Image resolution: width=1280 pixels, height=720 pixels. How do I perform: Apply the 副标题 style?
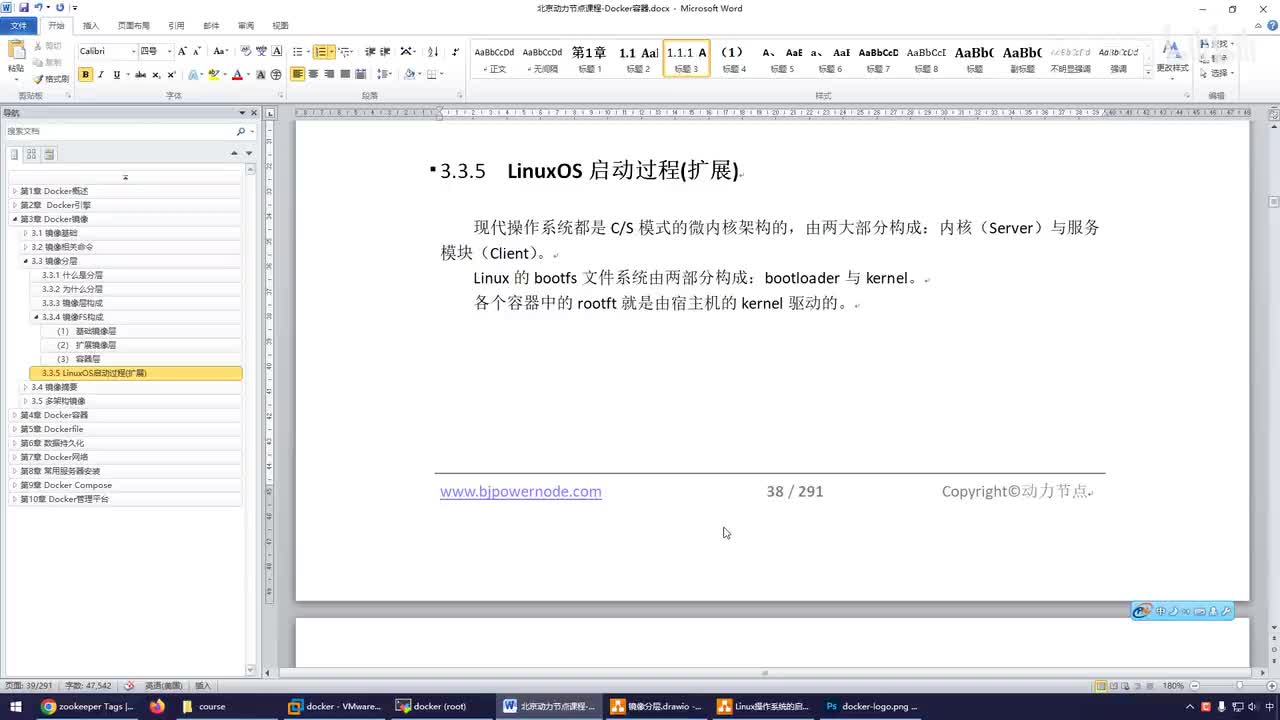tap(1022, 59)
